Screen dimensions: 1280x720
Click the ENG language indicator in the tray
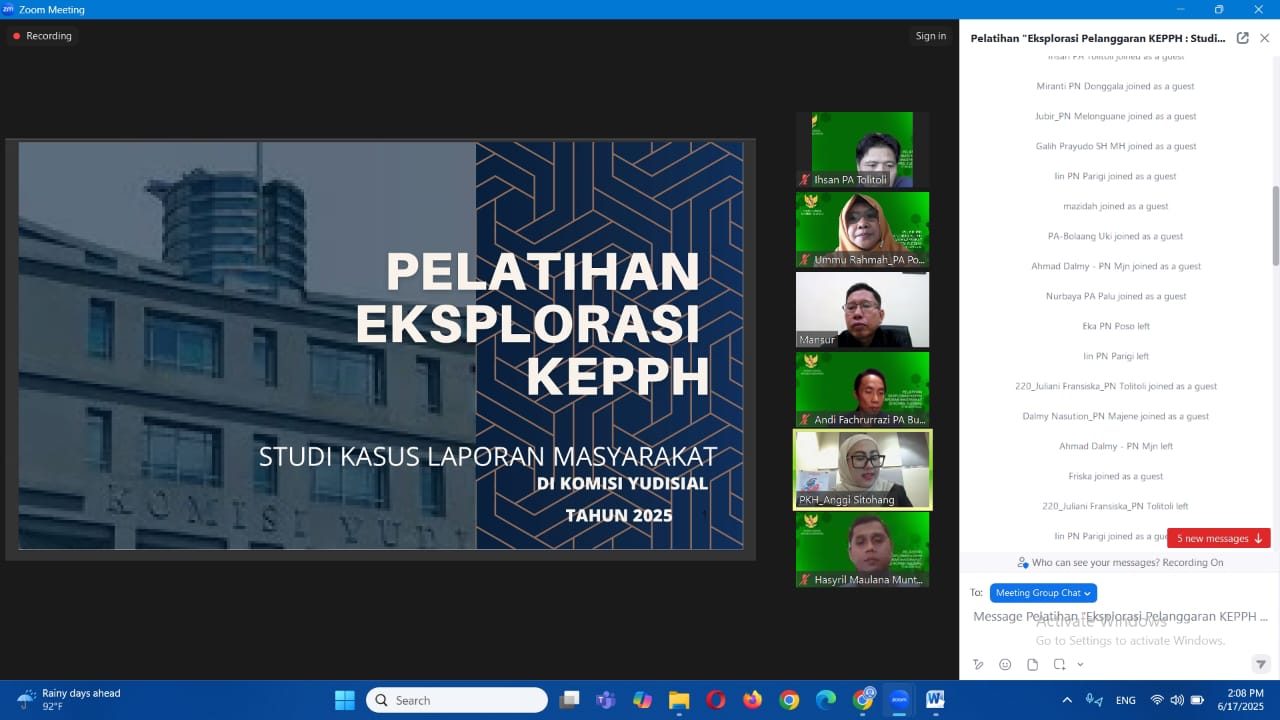tap(1124, 699)
